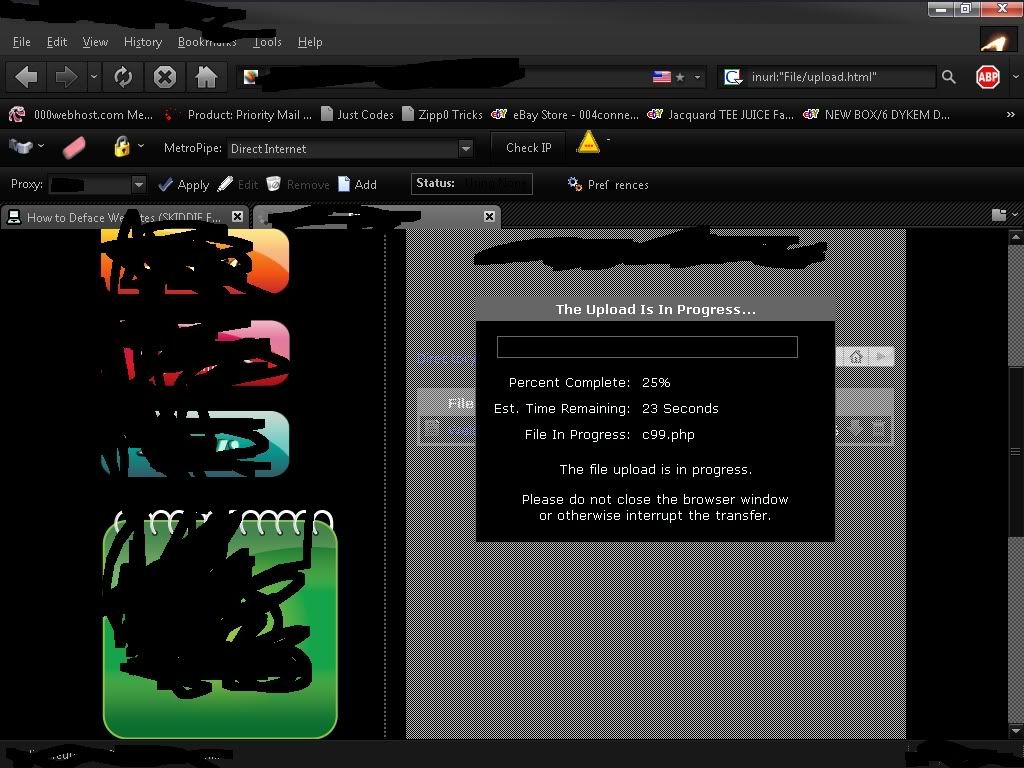This screenshot has width=1024, height=768.
Task: Add a new proxy
Action: point(357,185)
